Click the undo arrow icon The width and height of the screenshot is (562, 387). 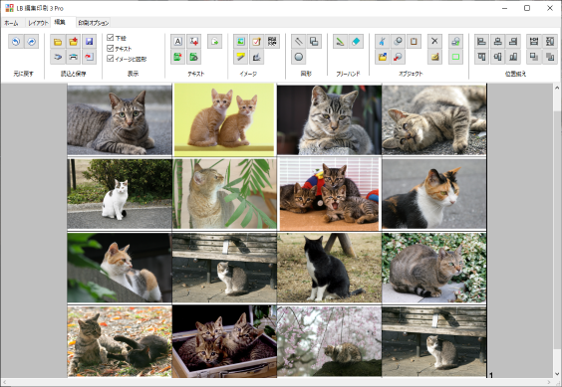pos(16,42)
